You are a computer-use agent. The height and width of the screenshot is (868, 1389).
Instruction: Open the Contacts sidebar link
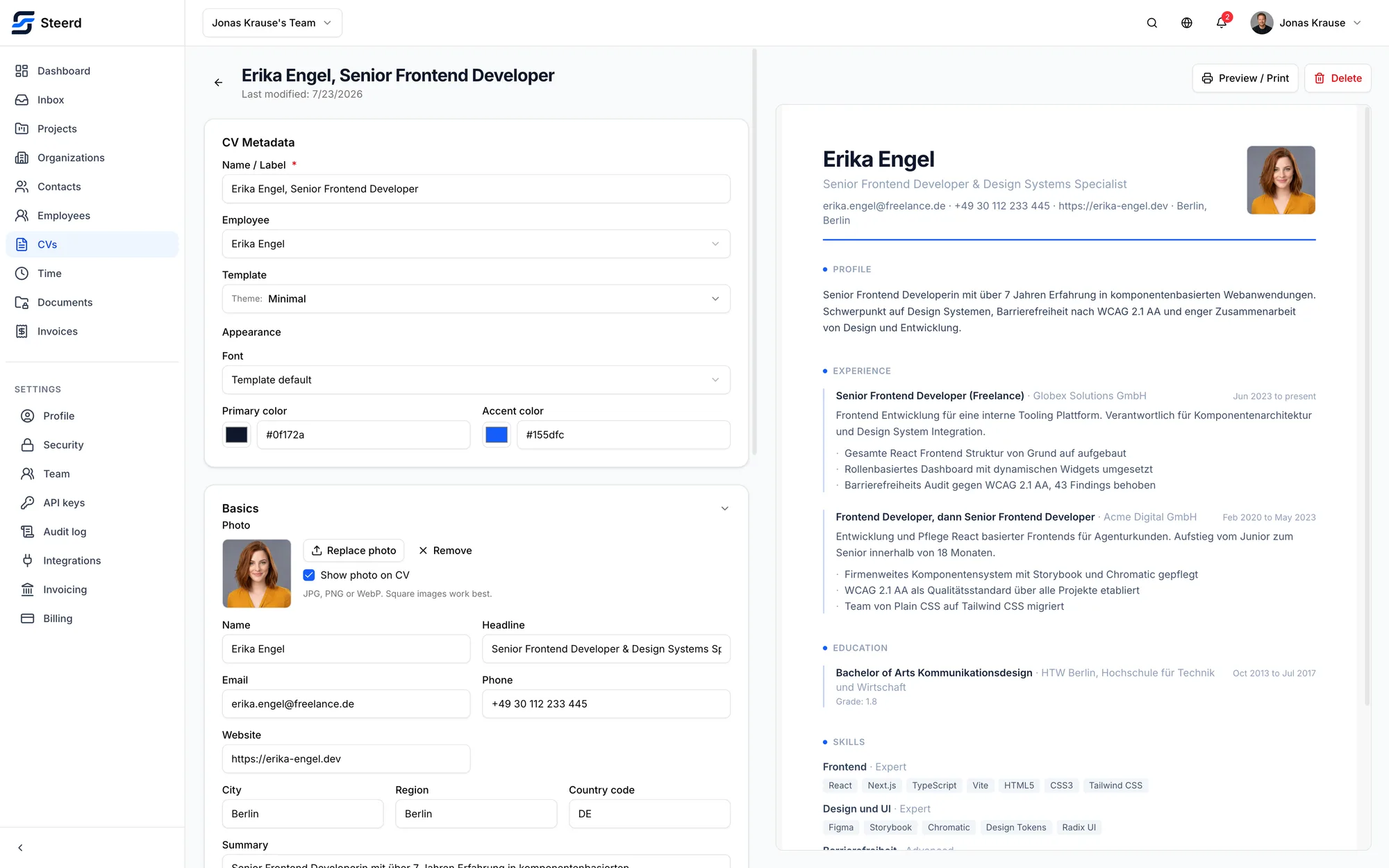(x=92, y=187)
